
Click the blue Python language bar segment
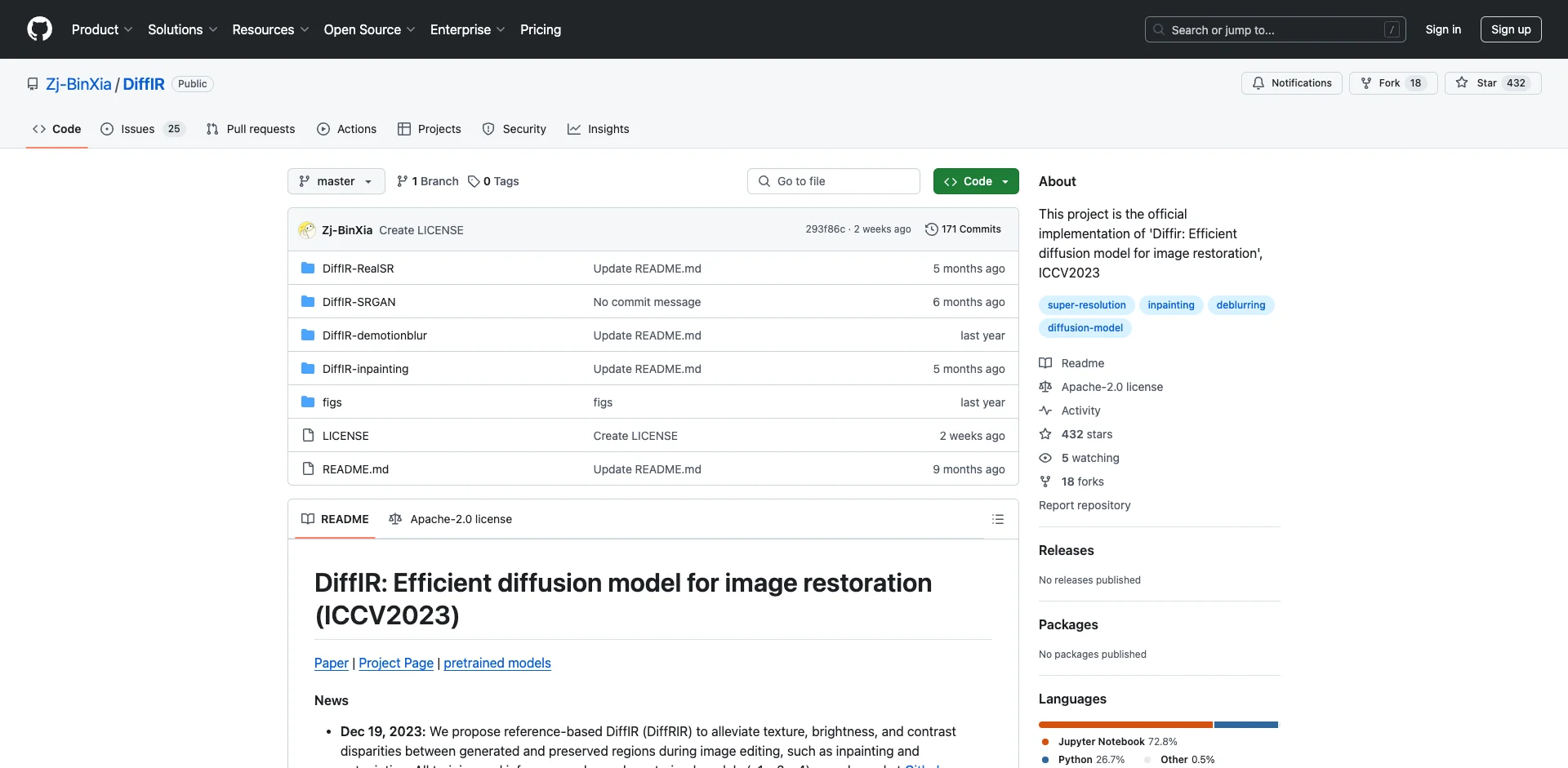[x=1245, y=725]
